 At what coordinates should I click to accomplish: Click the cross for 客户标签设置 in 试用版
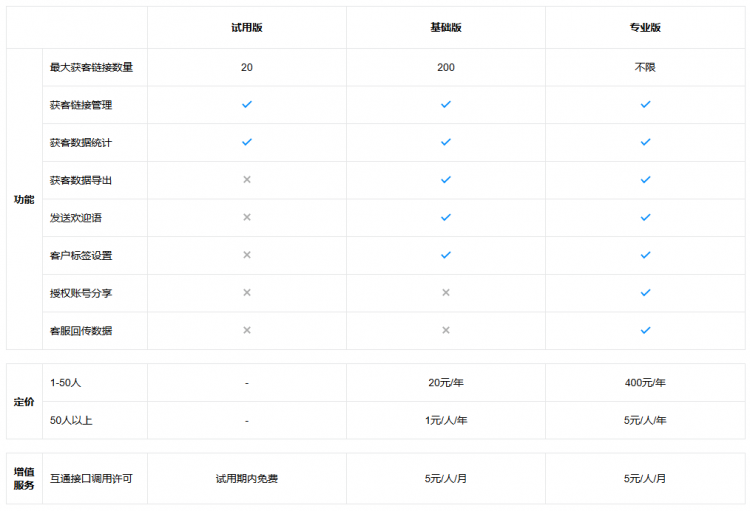click(x=246, y=255)
